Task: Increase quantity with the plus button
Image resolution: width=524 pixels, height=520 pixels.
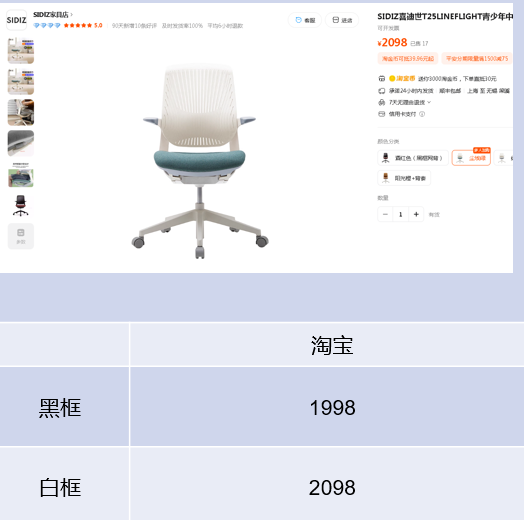Action: pyautogui.click(x=416, y=214)
